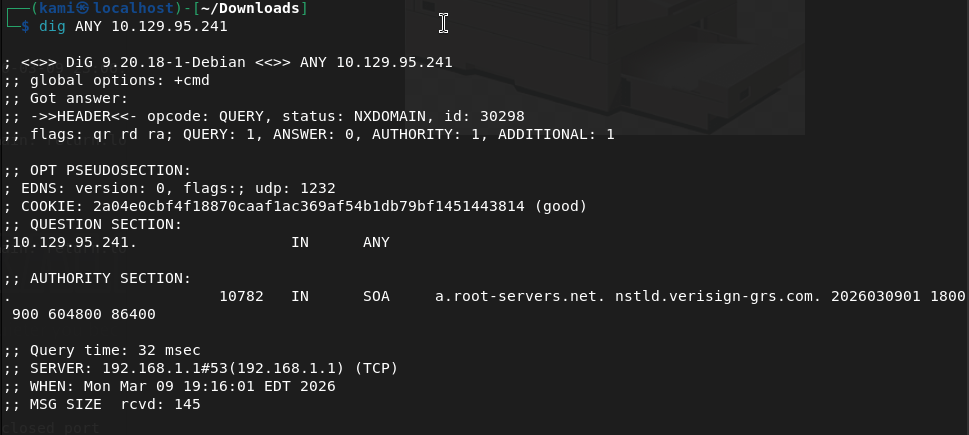Screen dimensions: 969x435
Task: Click the word dig in the command
Action: (x=50, y=26)
